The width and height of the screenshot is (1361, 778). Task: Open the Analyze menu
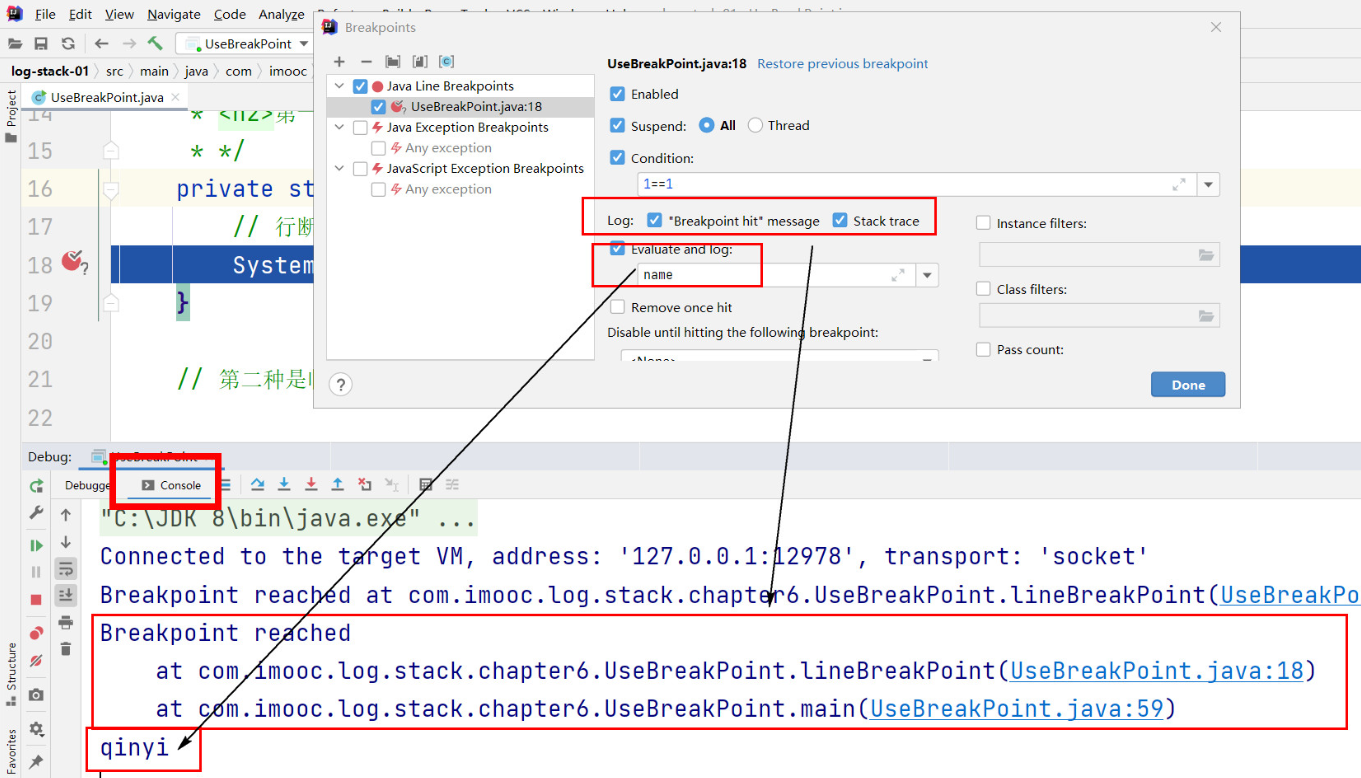(281, 14)
